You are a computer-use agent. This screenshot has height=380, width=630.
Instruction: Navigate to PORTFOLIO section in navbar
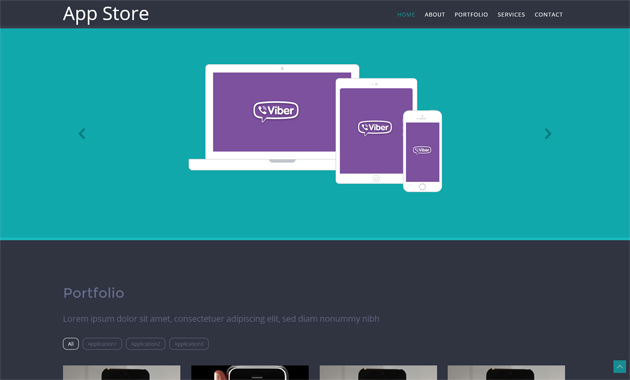tap(471, 14)
